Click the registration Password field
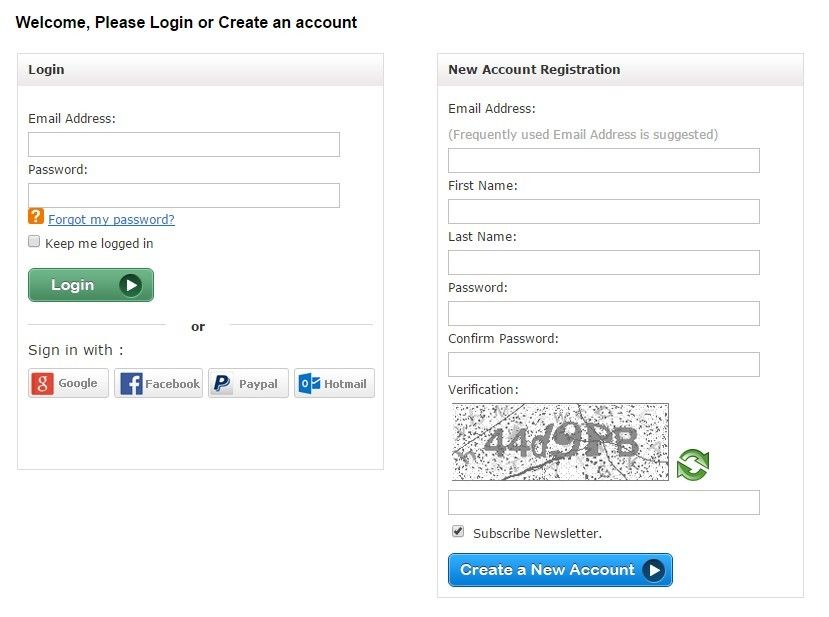The width and height of the screenshot is (829, 617). (x=603, y=314)
